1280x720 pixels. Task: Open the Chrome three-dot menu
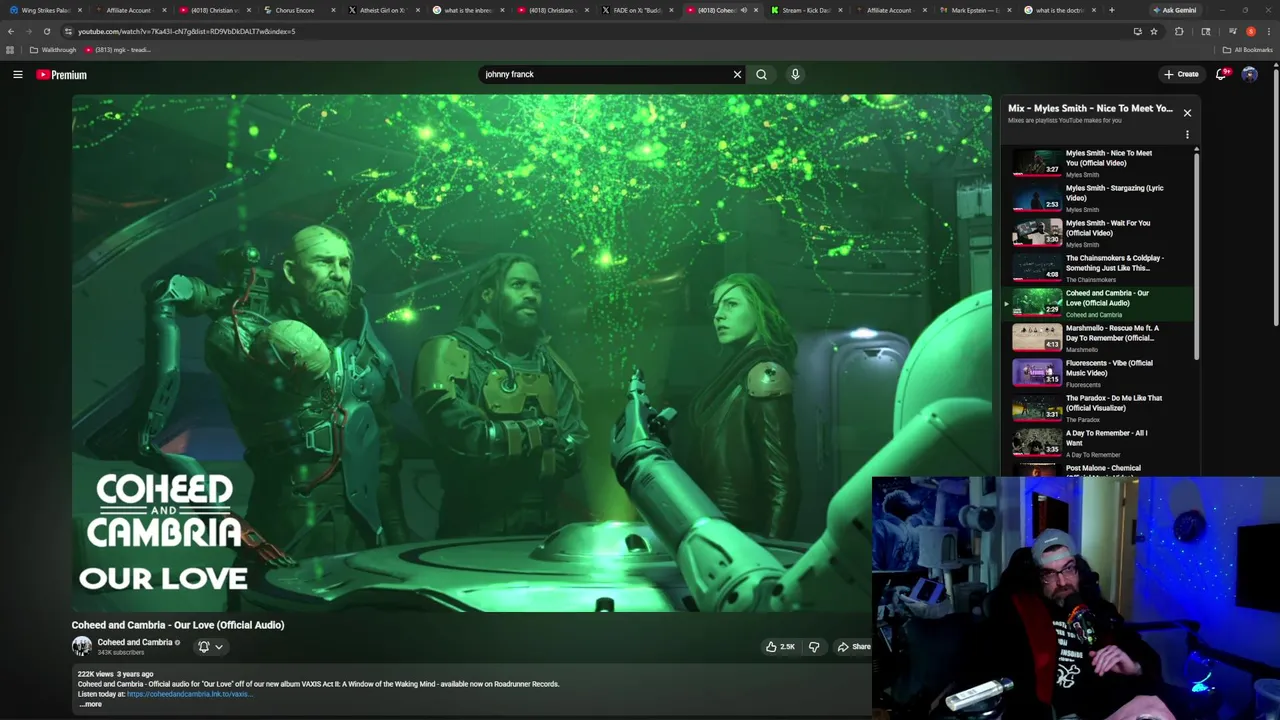tap(1269, 31)
